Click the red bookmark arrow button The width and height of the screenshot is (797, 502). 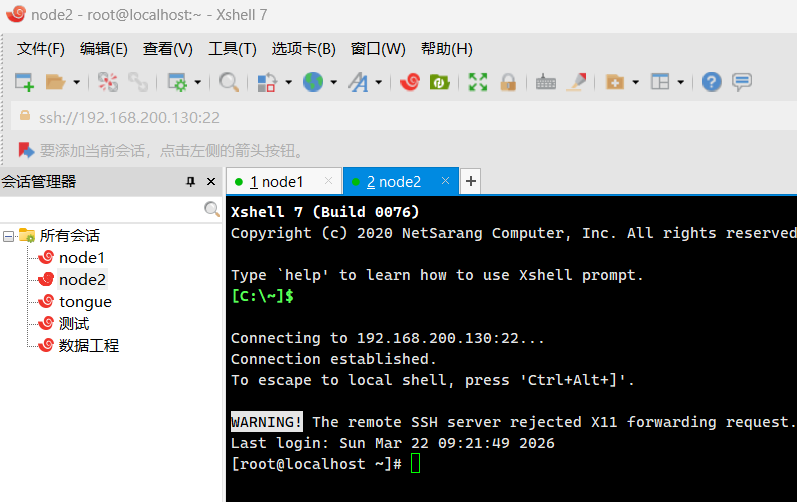pyautogui.click(x=25, y=150)
